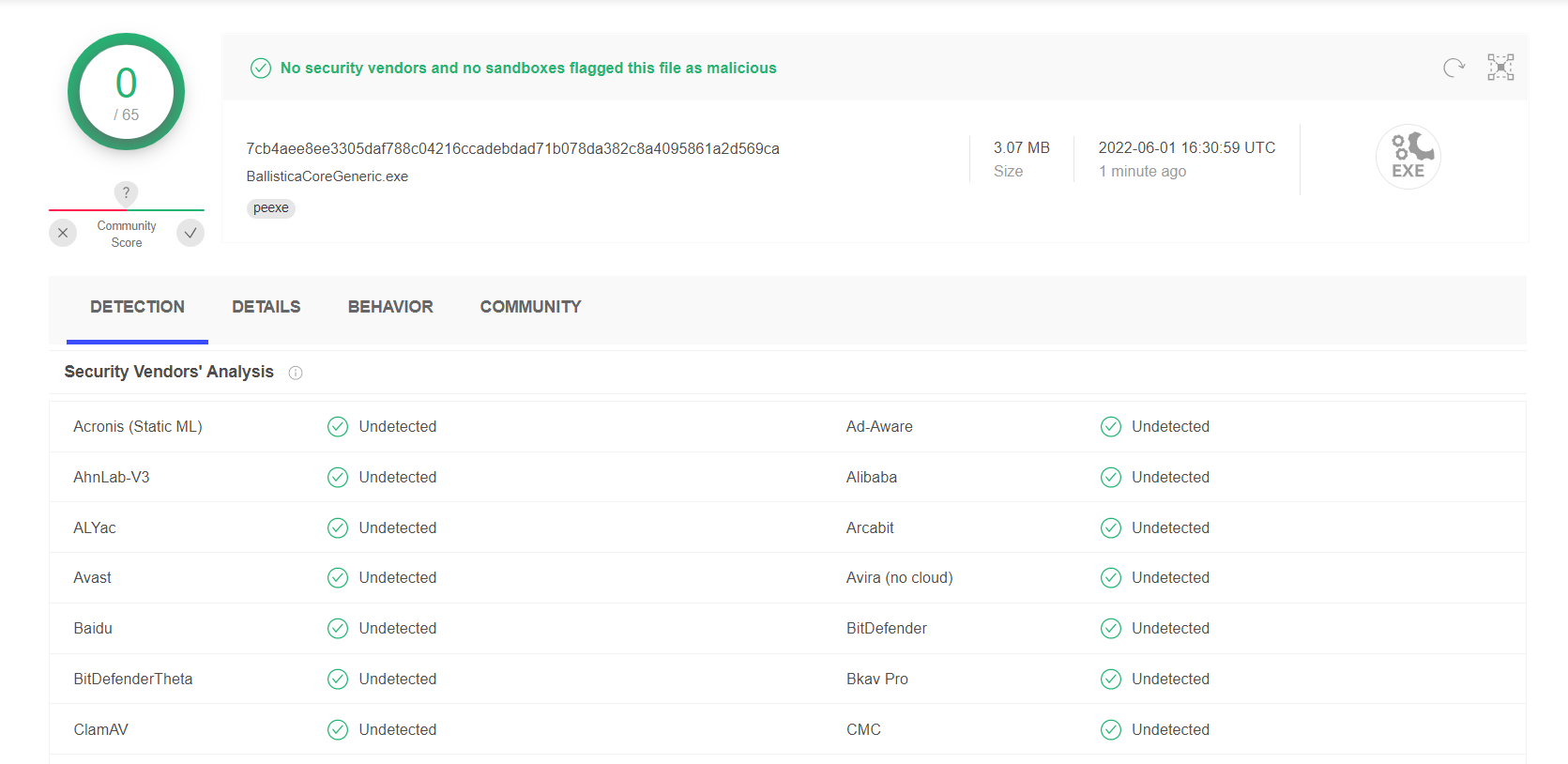The width and height of the screenshot is (1568, 764).
Task: Click the BallisticaCoreGeneric.exe file name
Action: pos(327,176)
